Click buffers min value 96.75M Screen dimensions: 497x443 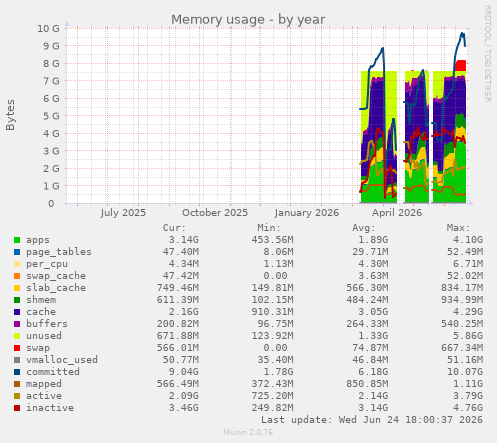pos(275,324)
